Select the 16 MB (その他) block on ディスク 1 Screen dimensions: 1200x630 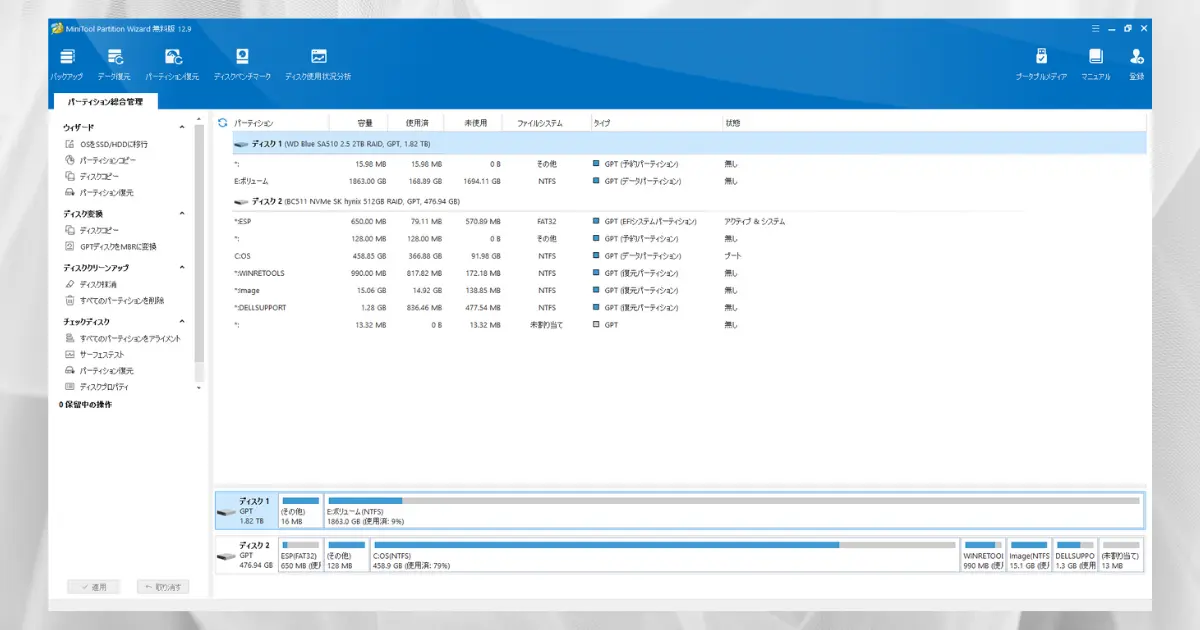pyautogui.click(x=300, y=510)
